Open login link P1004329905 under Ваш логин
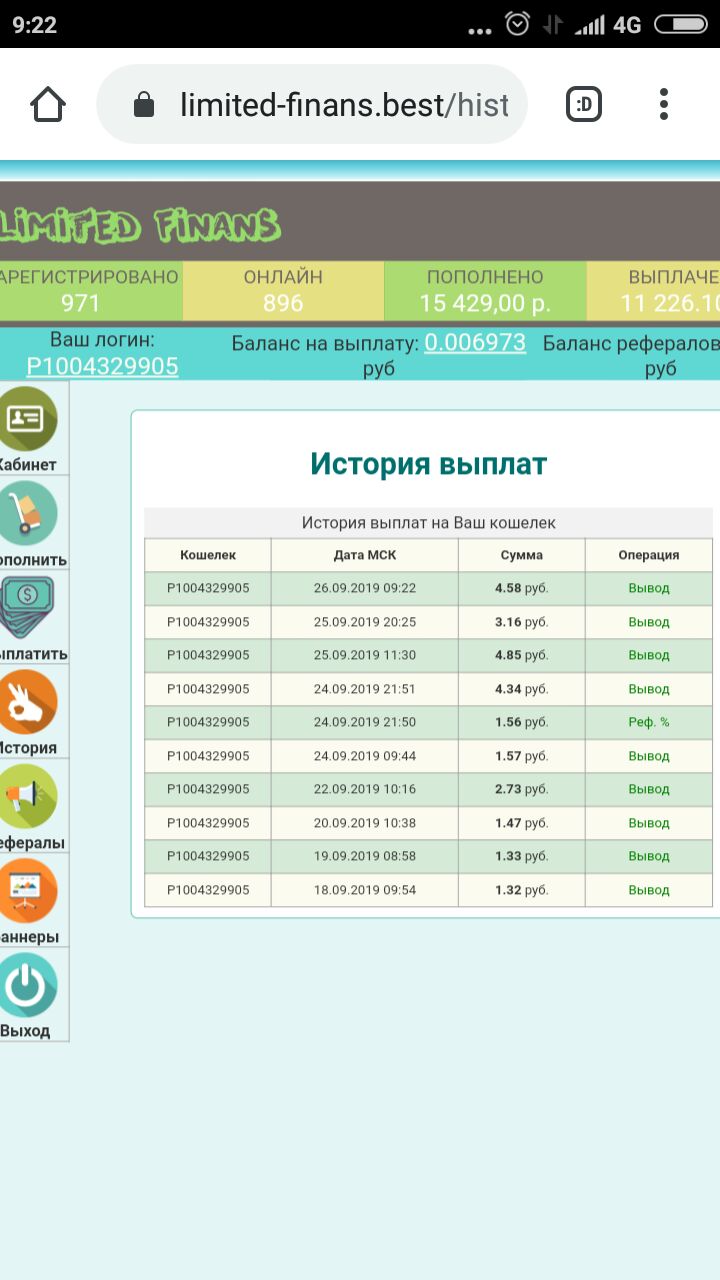 click(x=102, y=367)
